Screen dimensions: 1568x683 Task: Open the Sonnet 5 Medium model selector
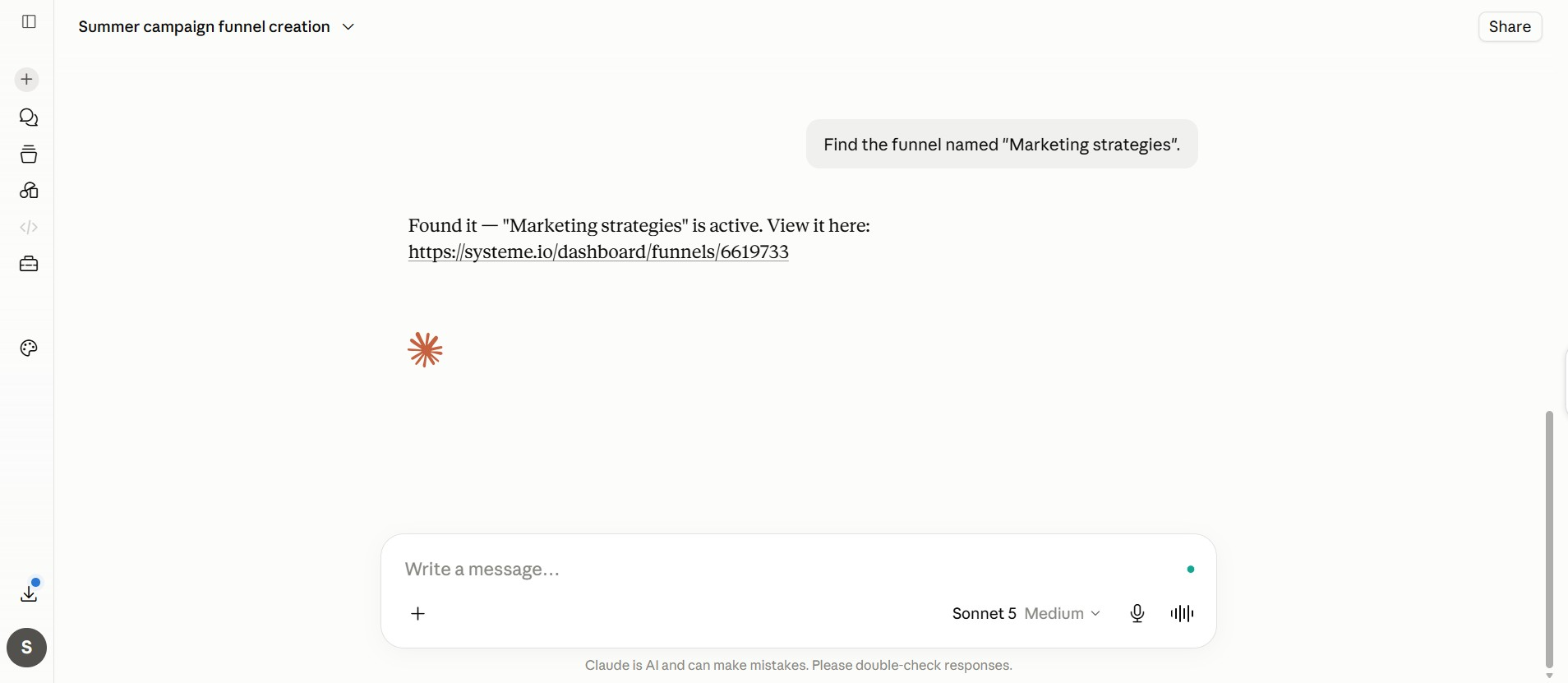click(1026, 614)
